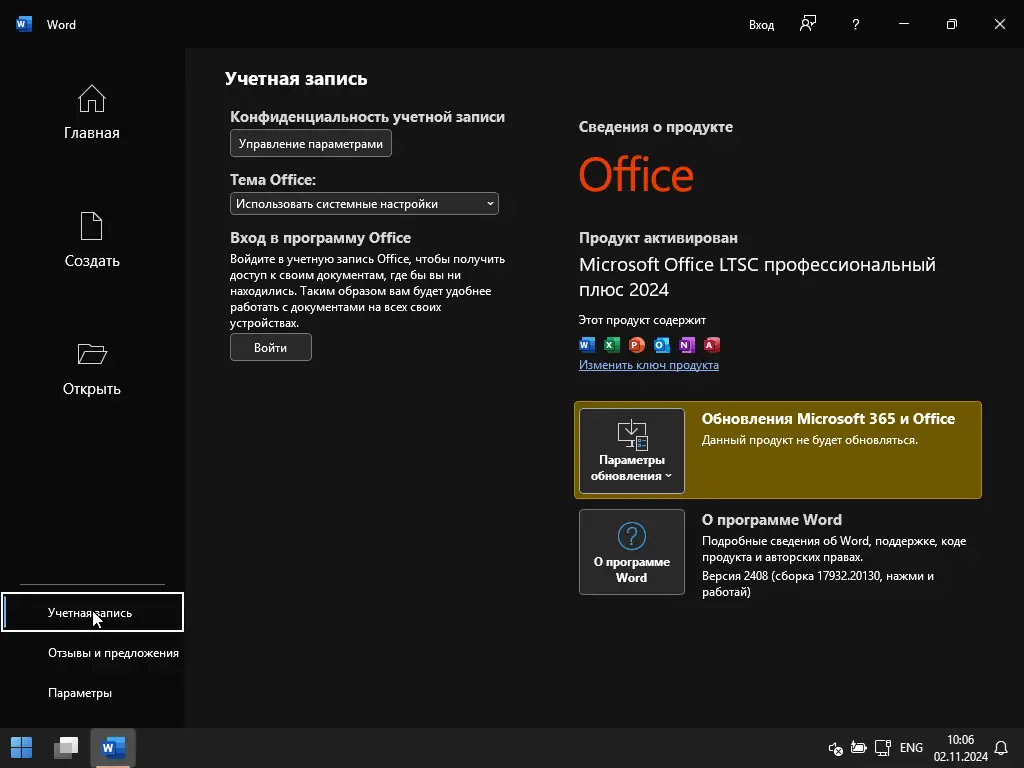Click the Outlook product icon

(661, 345)
